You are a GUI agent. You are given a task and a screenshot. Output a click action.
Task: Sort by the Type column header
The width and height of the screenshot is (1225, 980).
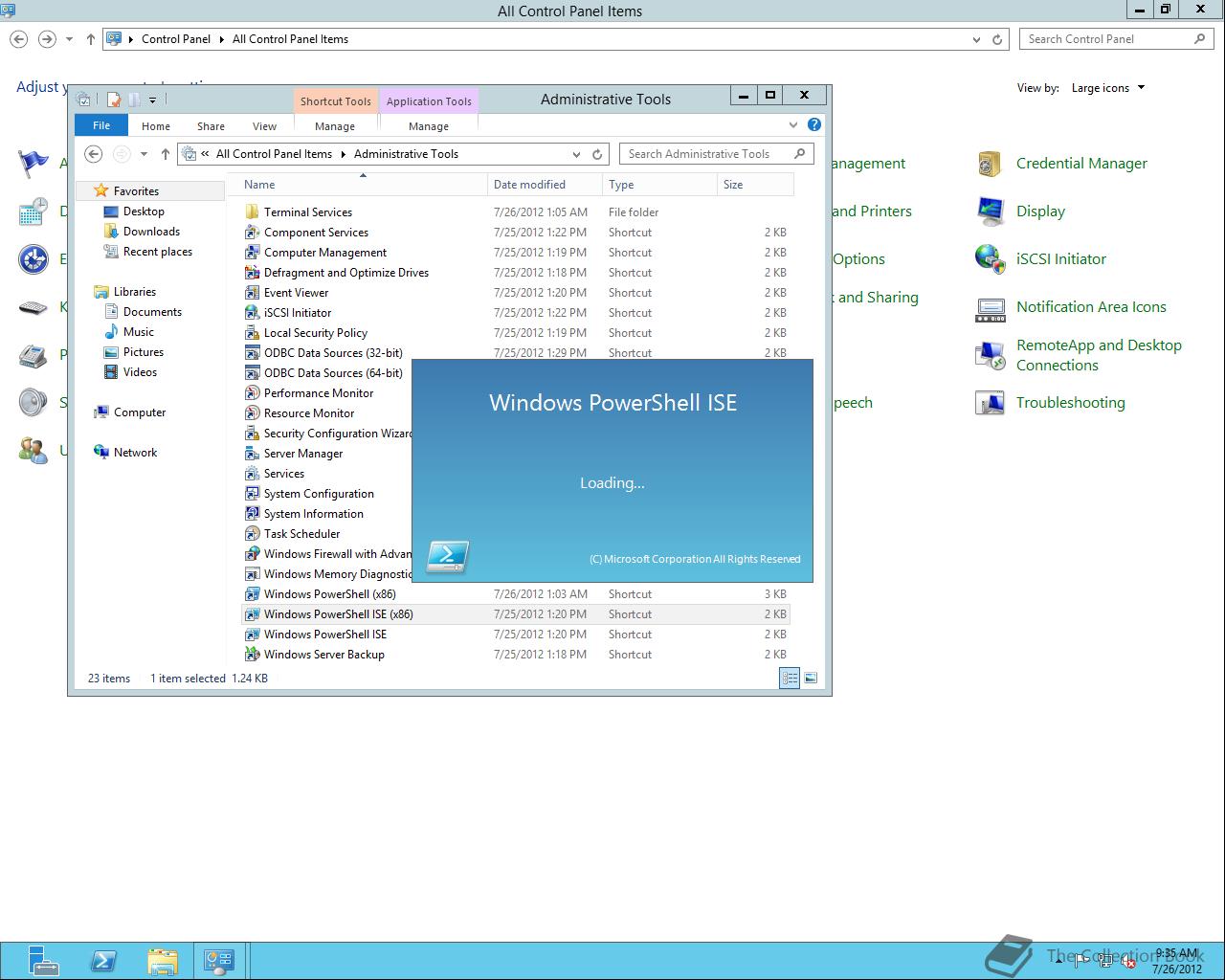[659, 185]
